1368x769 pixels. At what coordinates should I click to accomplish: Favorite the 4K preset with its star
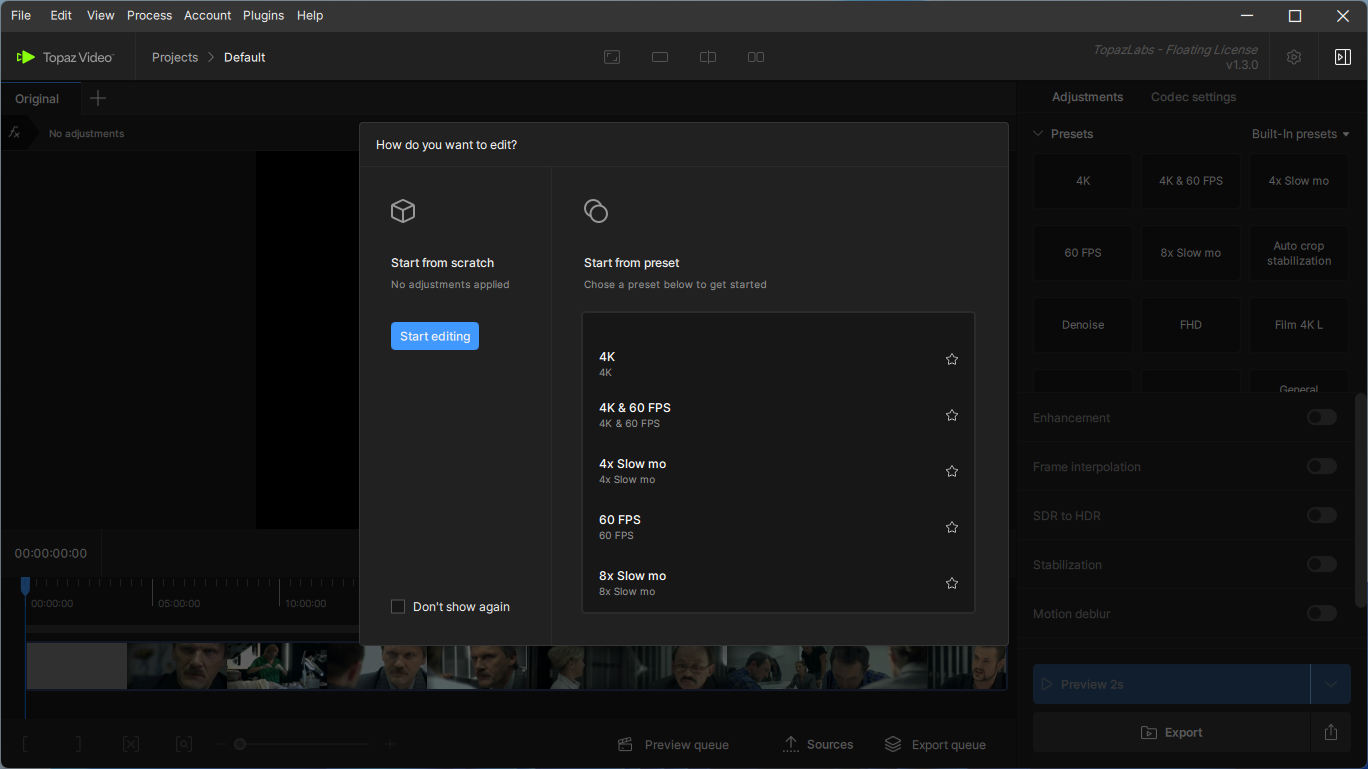click(952, 359)
